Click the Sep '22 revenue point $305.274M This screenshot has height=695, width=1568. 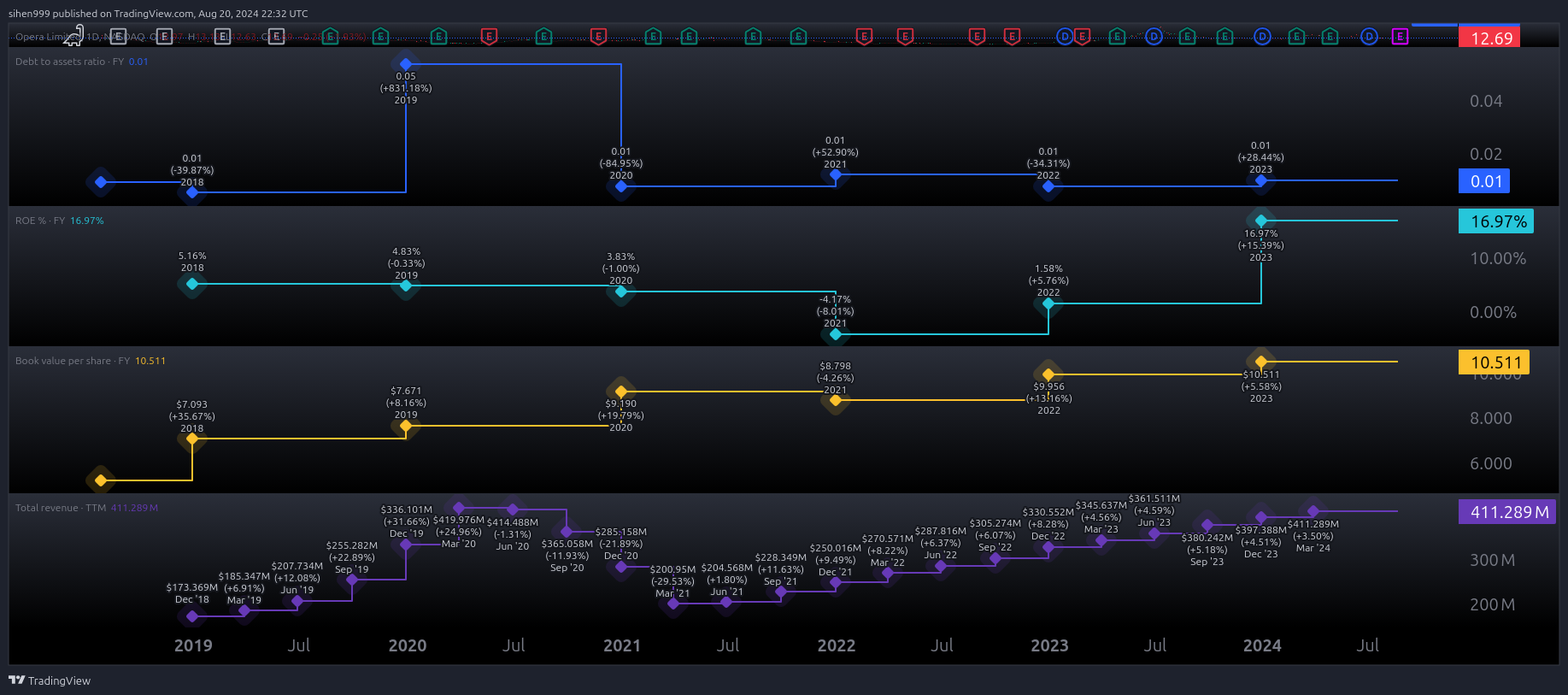pyautogui.click(x=995, y=558)
